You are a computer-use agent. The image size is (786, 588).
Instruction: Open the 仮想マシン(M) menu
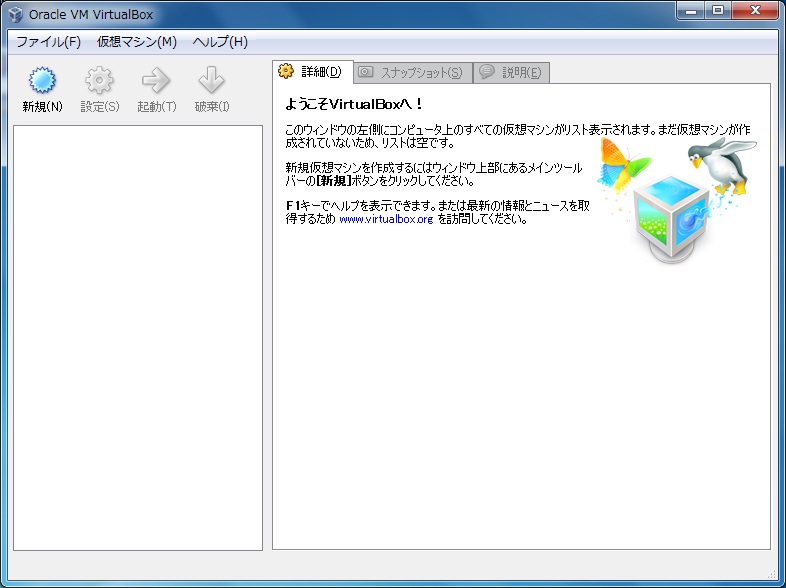point(136,42)
